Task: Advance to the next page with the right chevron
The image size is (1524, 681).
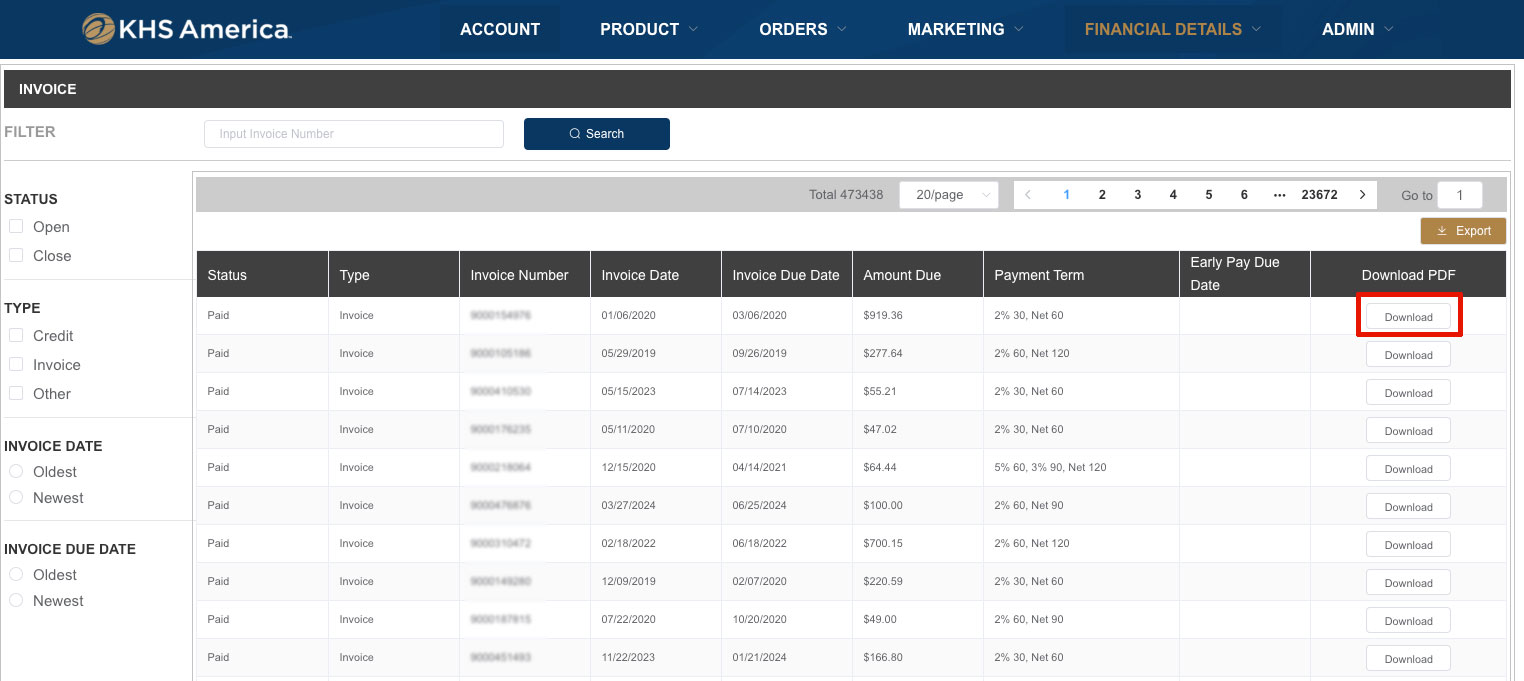Action: (x=1362, y=194)
